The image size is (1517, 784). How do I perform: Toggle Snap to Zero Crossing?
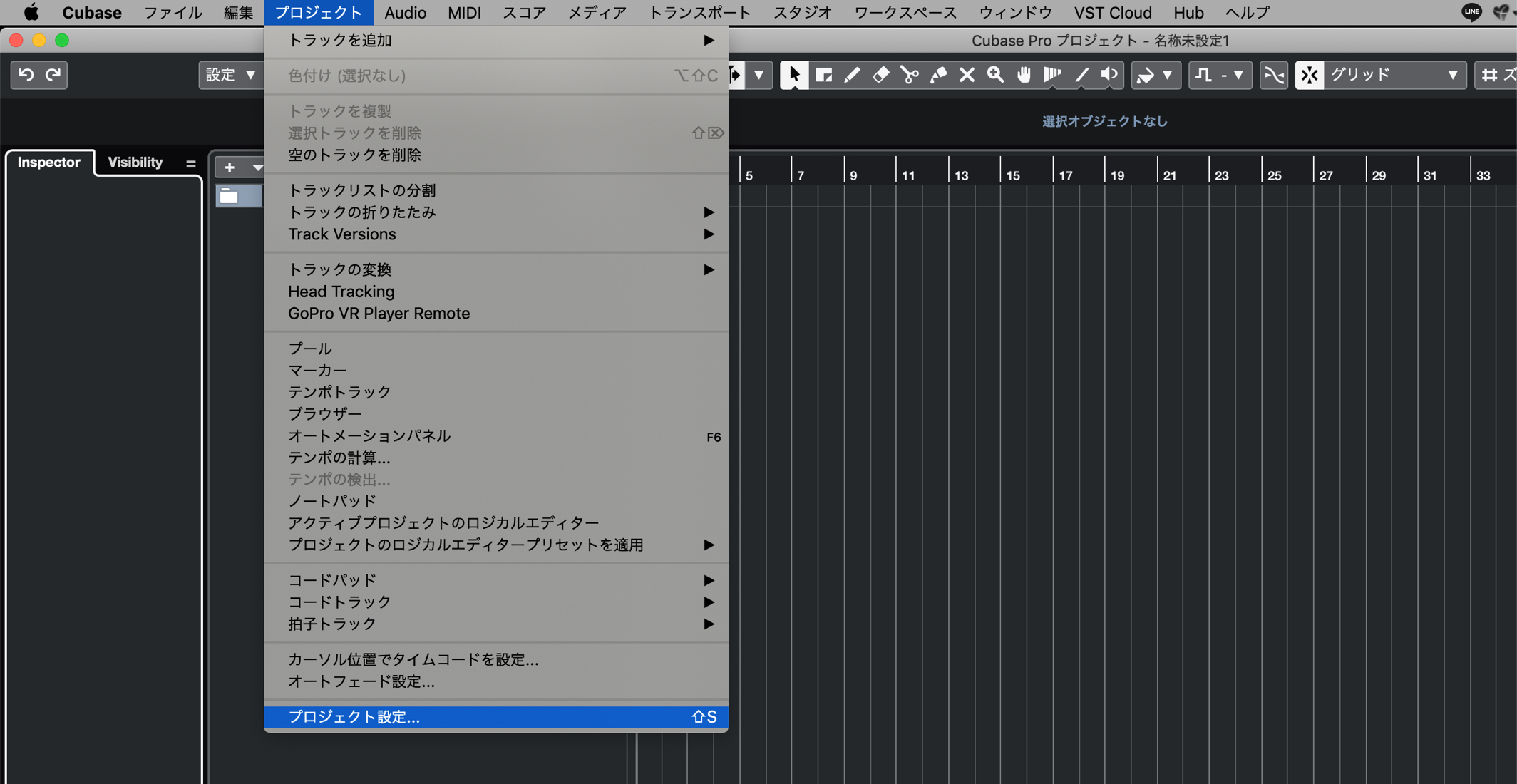coord(1274,75)
